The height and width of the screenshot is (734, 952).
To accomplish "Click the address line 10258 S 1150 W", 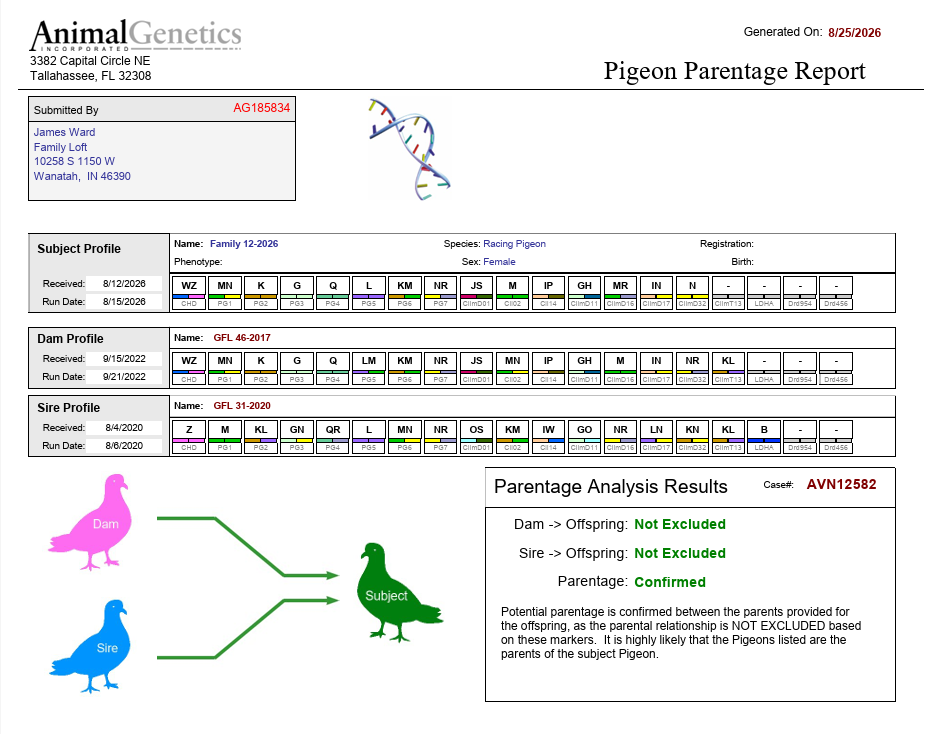I will pos(74,161).
